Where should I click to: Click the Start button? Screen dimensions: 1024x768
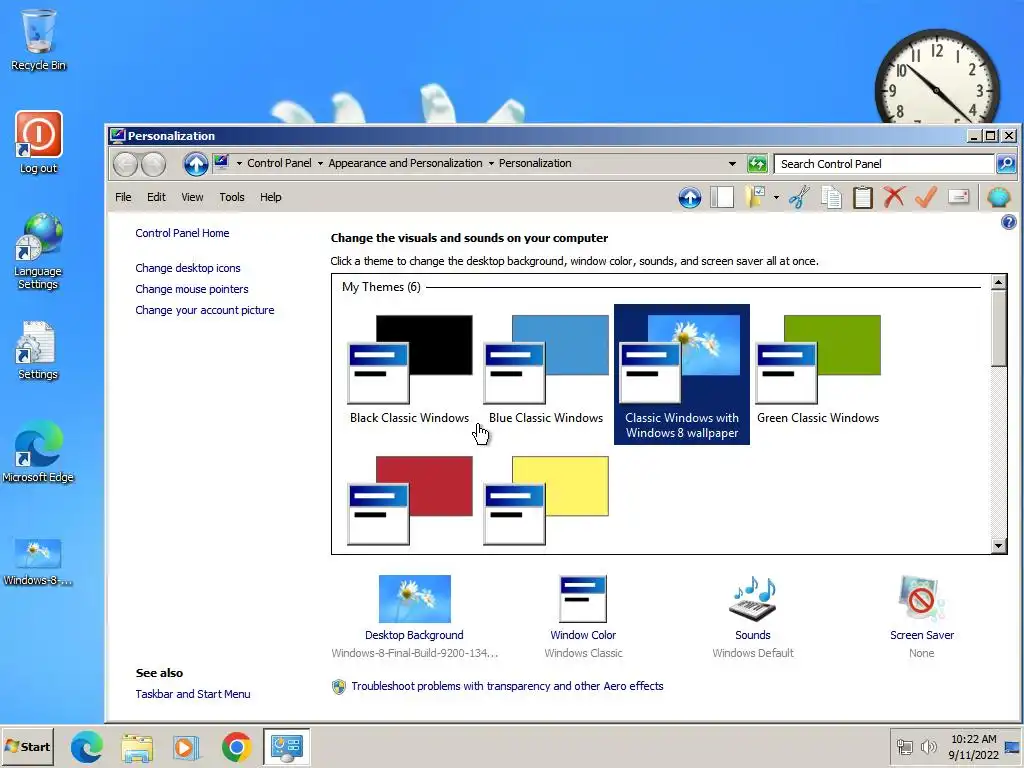(27, 746)
